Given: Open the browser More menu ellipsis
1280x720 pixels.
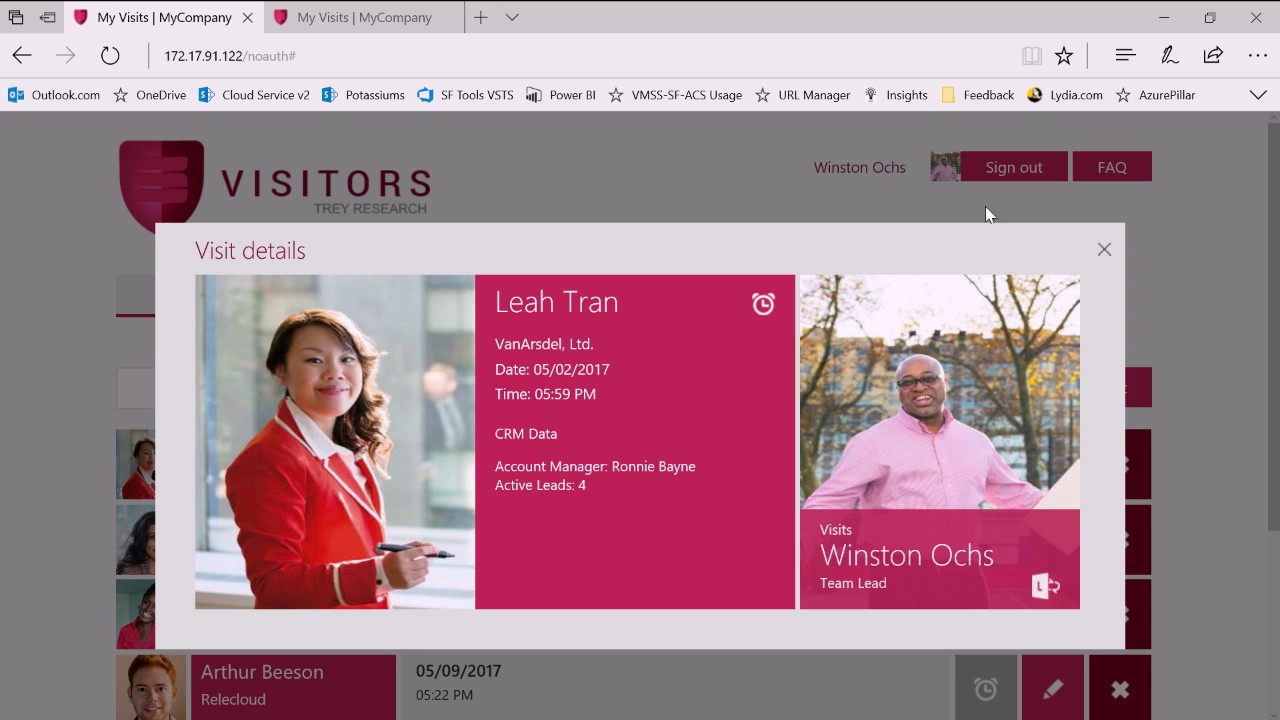Looking at the screenshot, I should pos(1258,56).
